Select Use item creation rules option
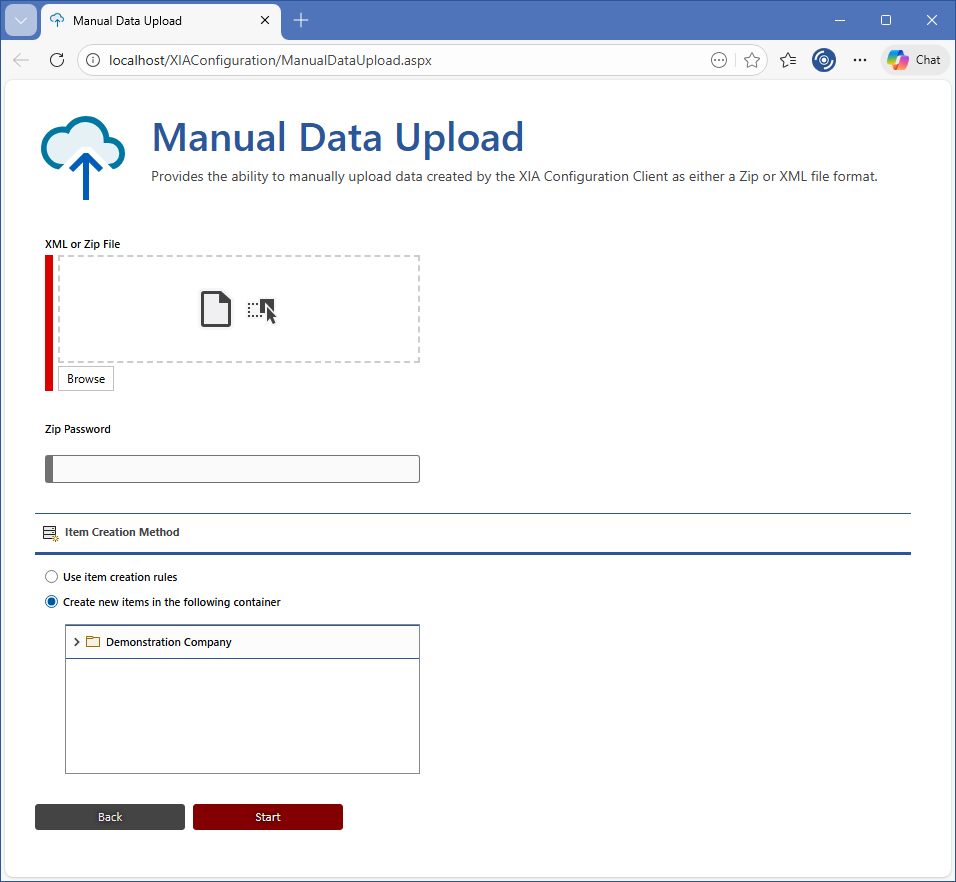 click(x=52, y=577)
